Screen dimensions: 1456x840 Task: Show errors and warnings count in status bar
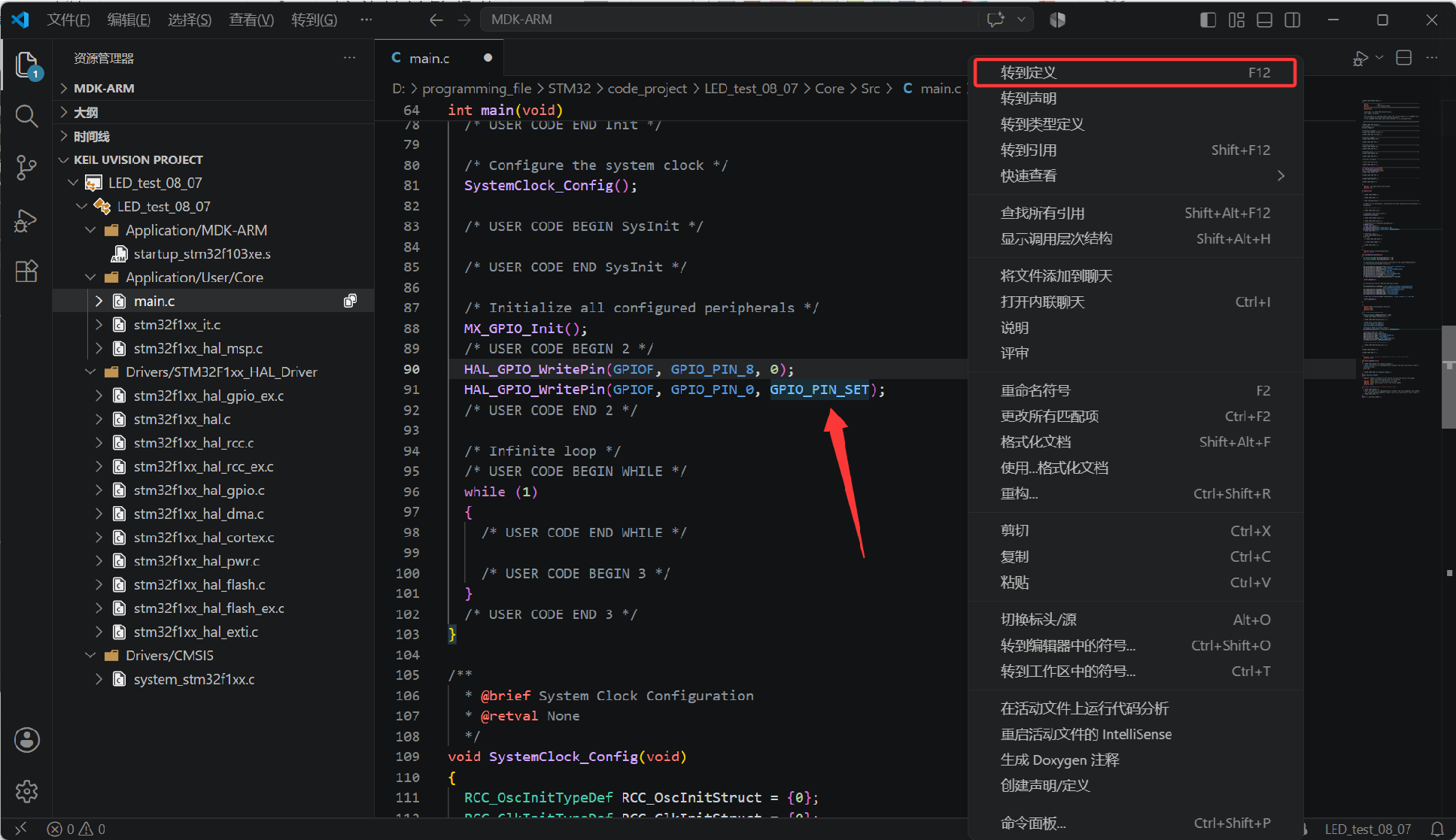(x=76, y=829)
